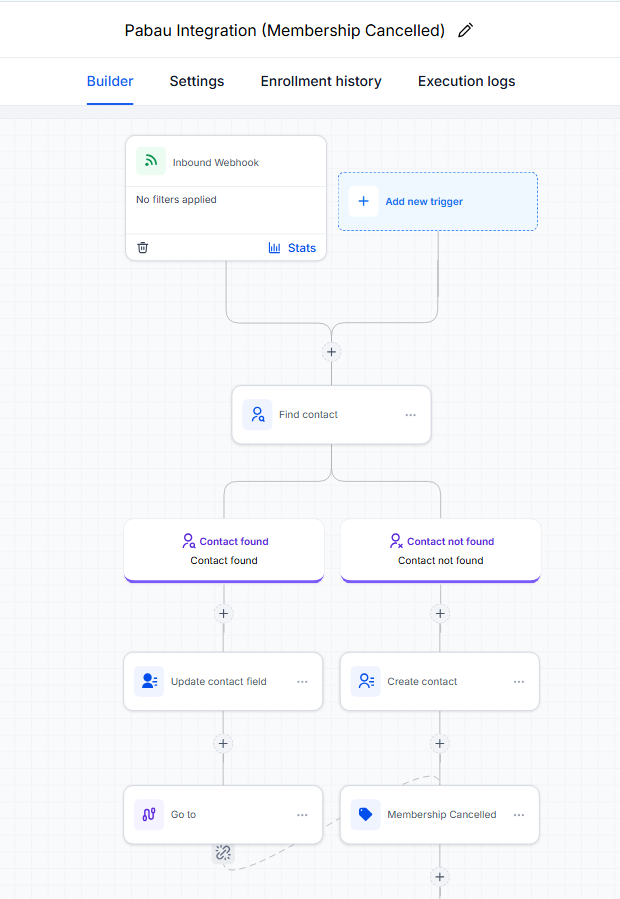Switch to the Builder tab
The width and height of the screenshot is (620, 899).
click(x=110, y=81)
